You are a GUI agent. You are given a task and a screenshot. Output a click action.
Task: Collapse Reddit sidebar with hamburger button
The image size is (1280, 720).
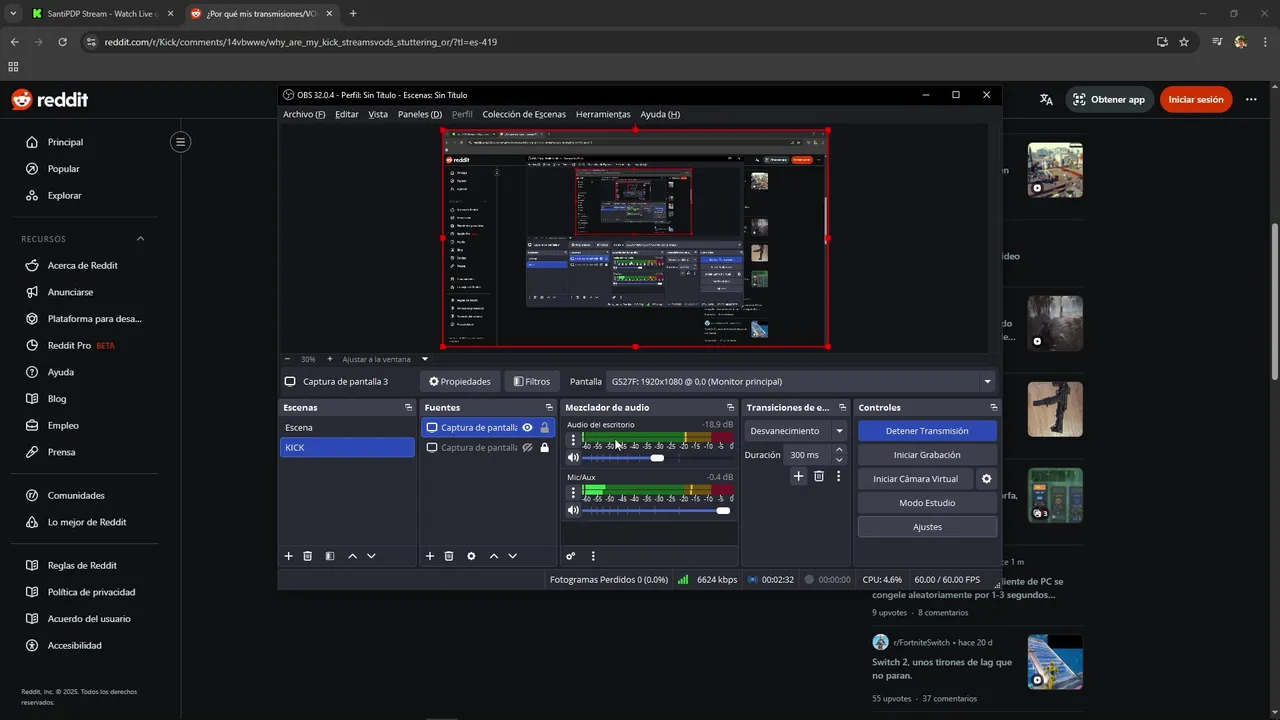pos(180,142)
